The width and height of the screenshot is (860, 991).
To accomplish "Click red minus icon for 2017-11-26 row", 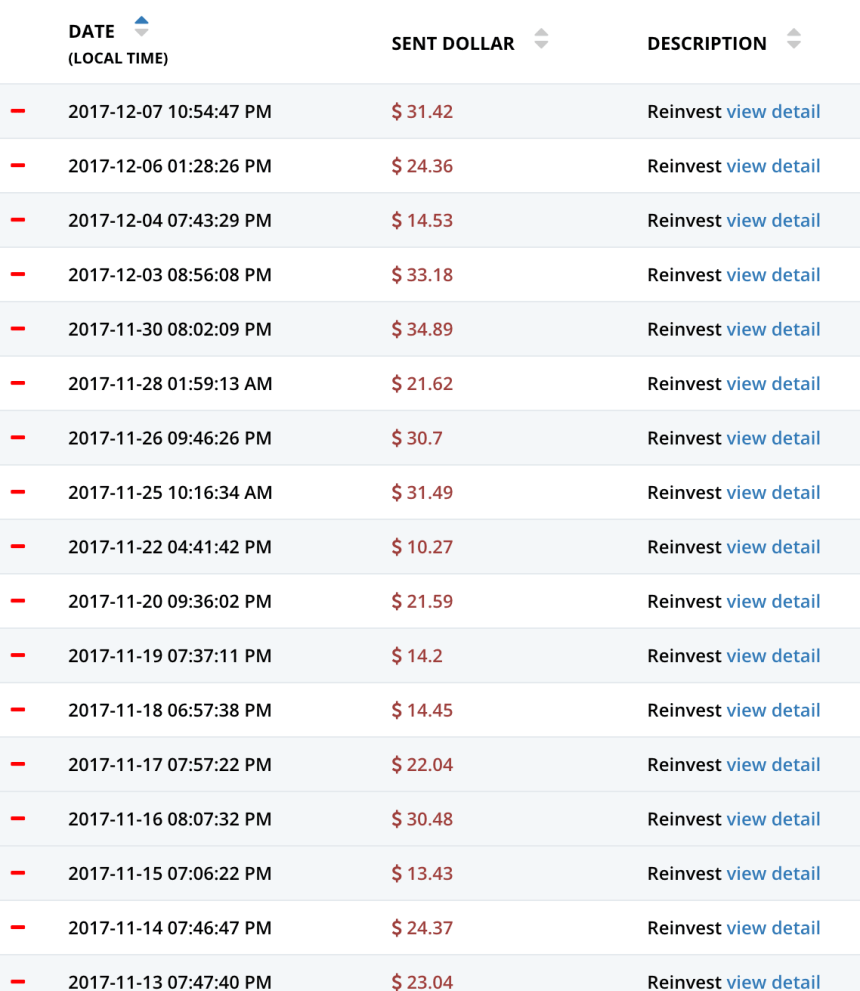I will pos(17,437).
